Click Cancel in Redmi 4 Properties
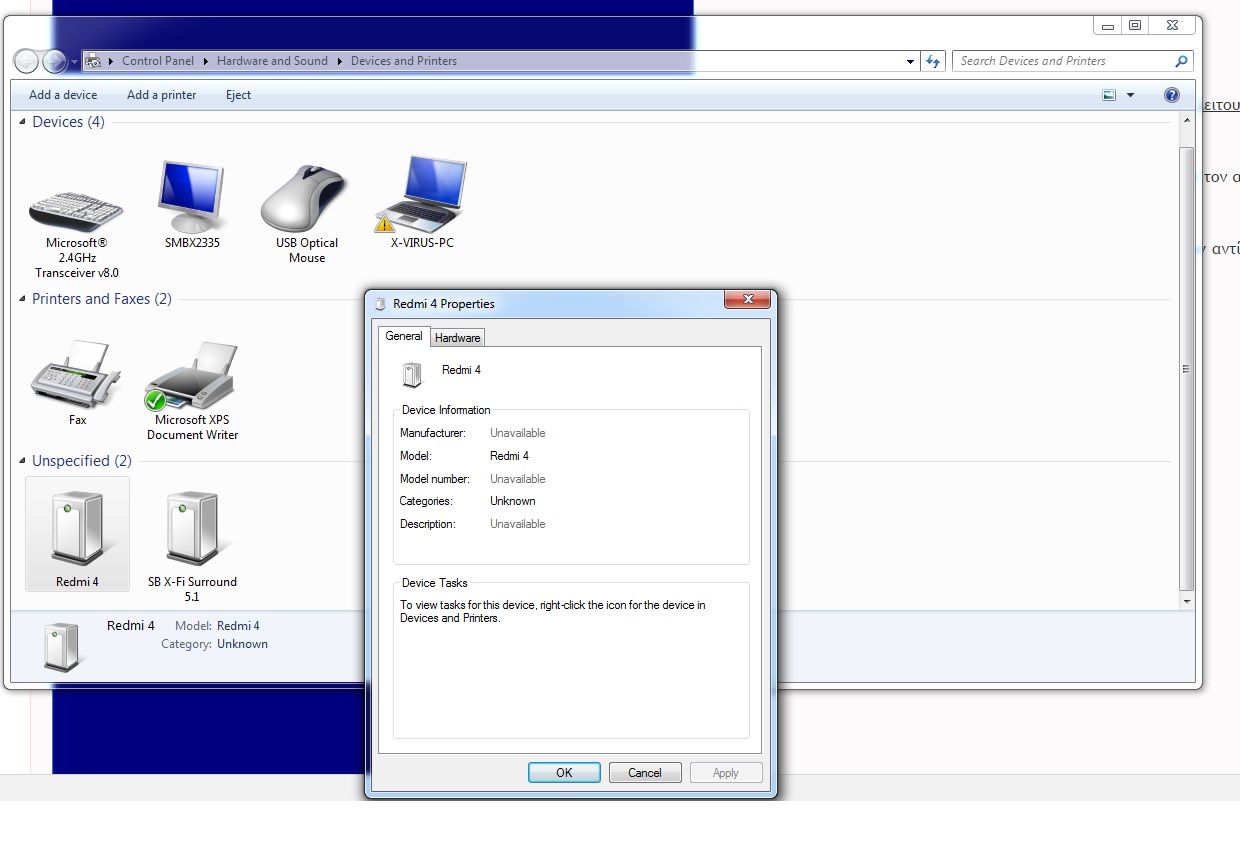The height and width of the screenshot is (868, 1240). [645, 772]
